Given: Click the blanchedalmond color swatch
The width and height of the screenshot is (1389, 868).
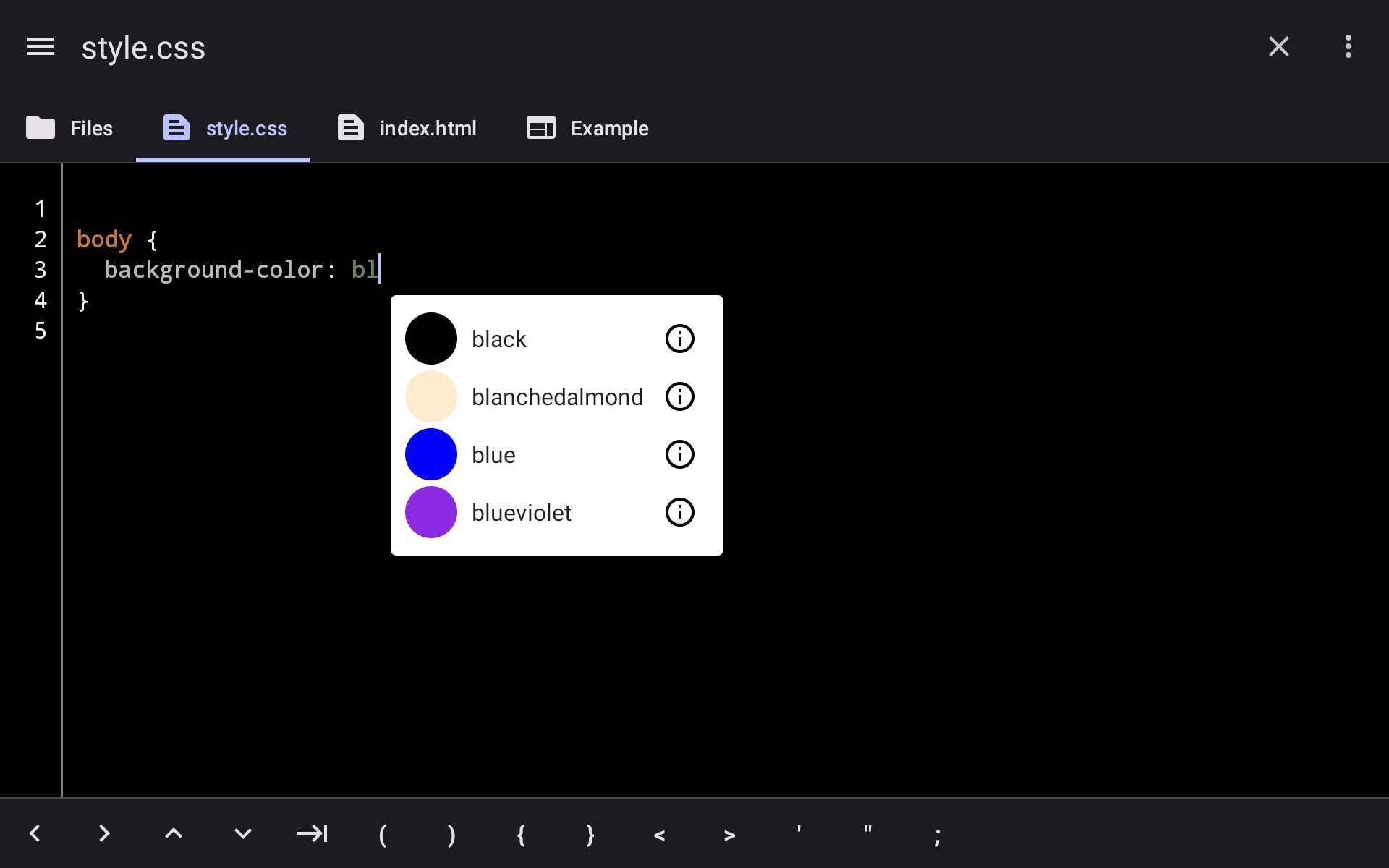Looking at the screenshot, I should click(x=431, y=396).
